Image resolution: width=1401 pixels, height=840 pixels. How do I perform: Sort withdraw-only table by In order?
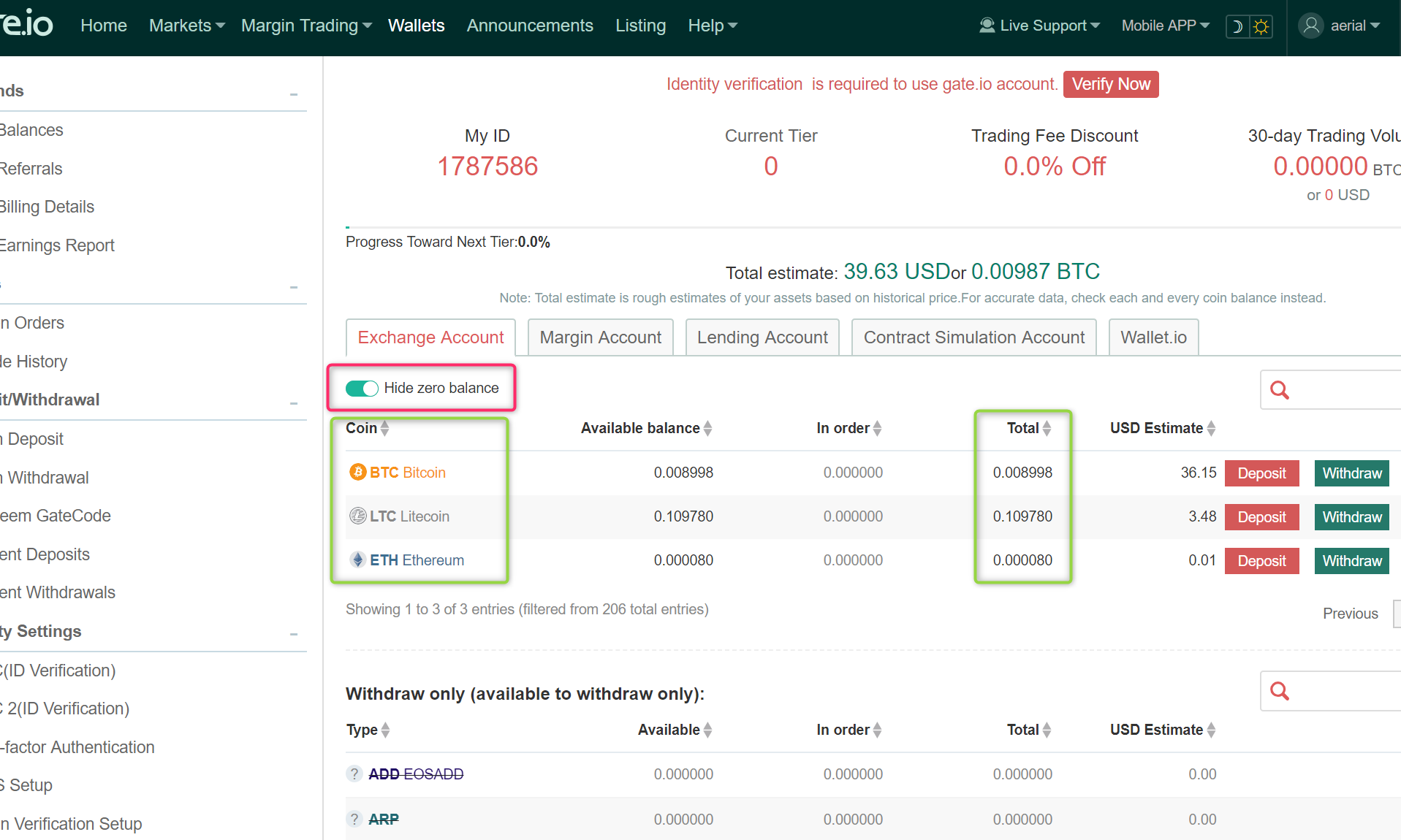[877, 730]
